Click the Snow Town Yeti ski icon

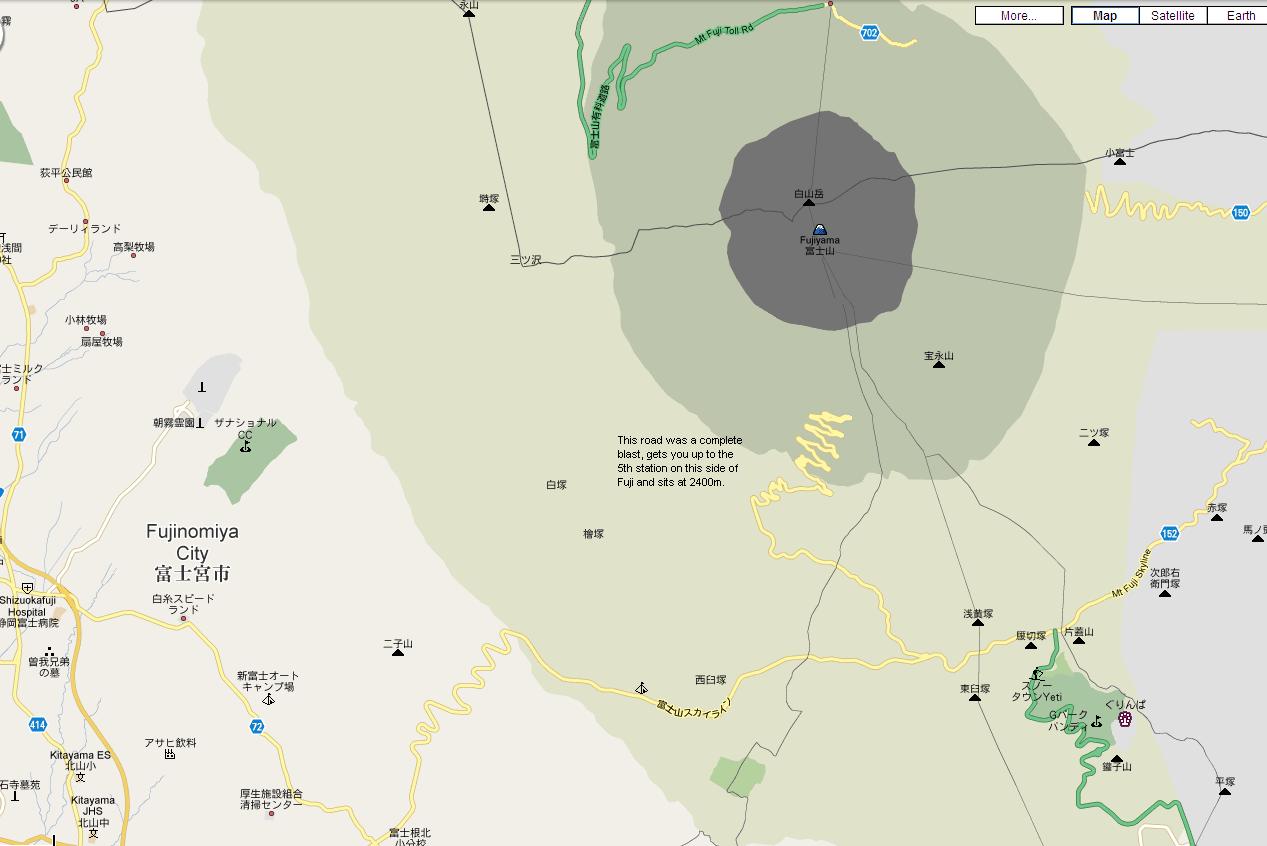click(x=1036, y=675)
